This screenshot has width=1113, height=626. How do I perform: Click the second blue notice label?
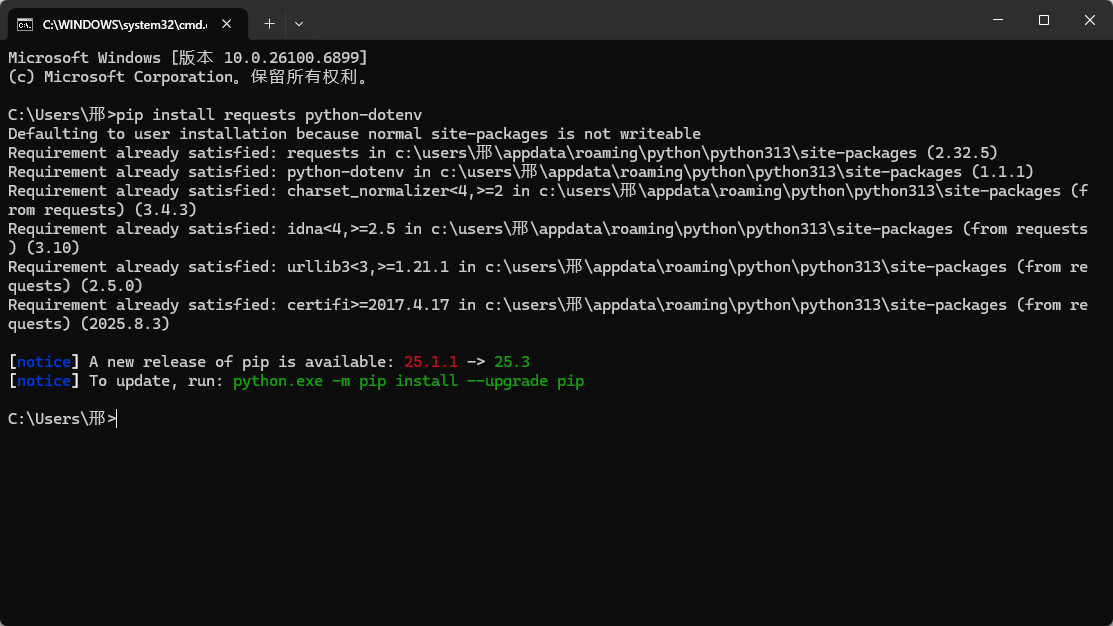[x=44, y=381]
